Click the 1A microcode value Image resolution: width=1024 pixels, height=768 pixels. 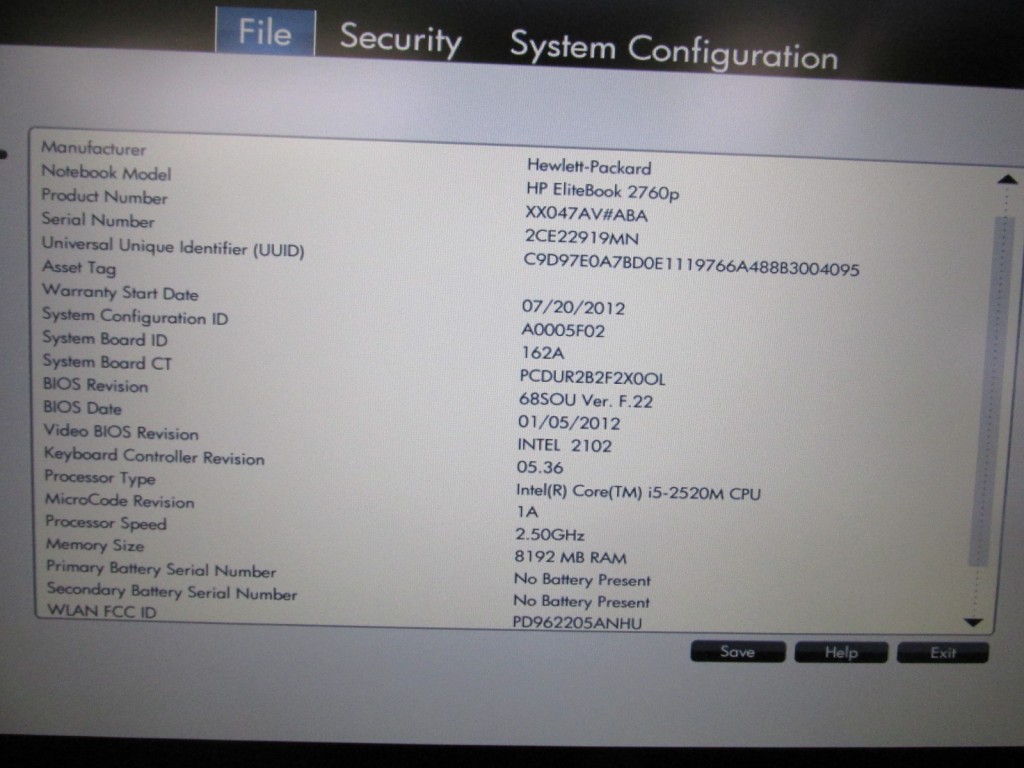527,512
